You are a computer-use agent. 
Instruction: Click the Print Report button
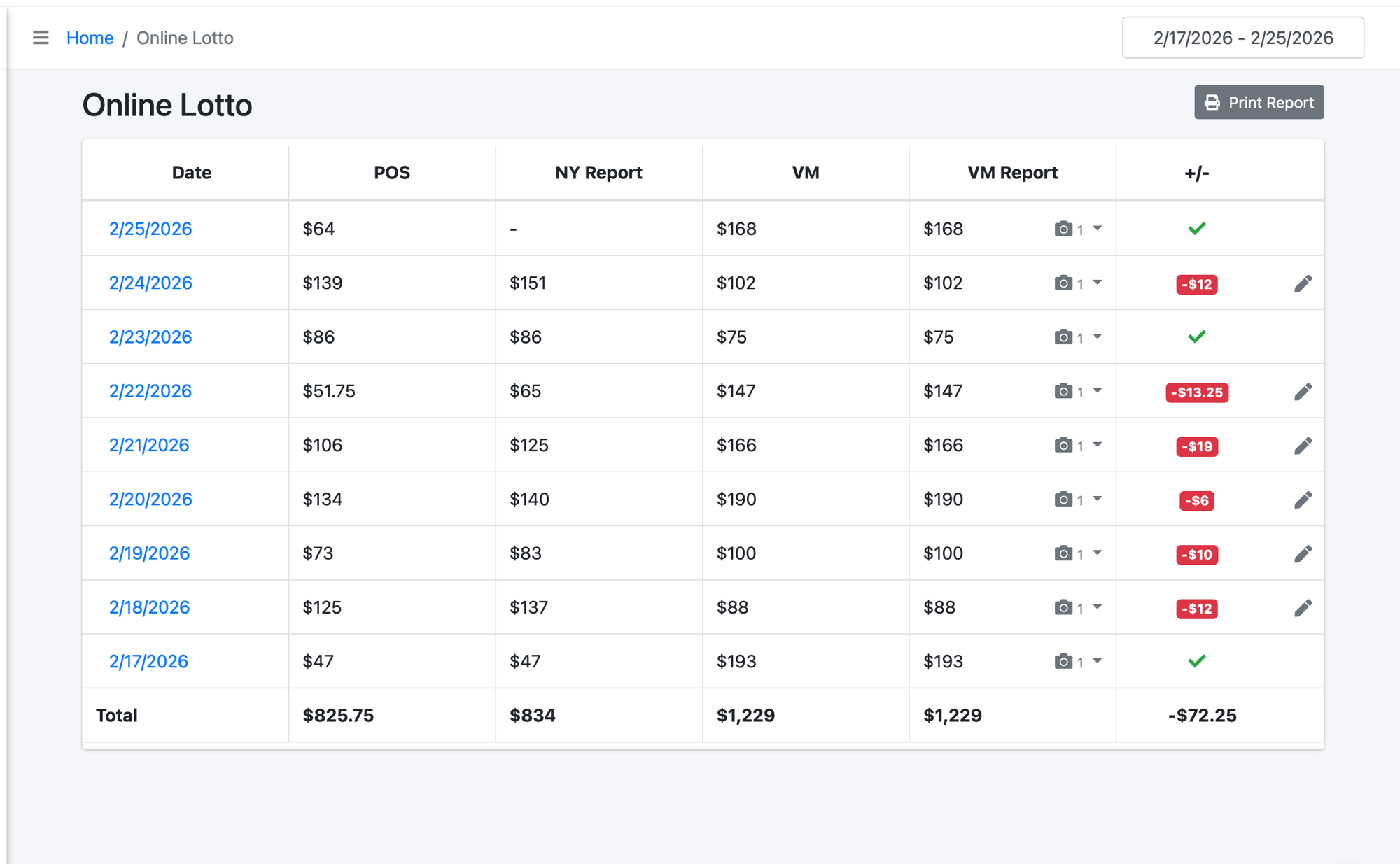tap(1259, 102)
